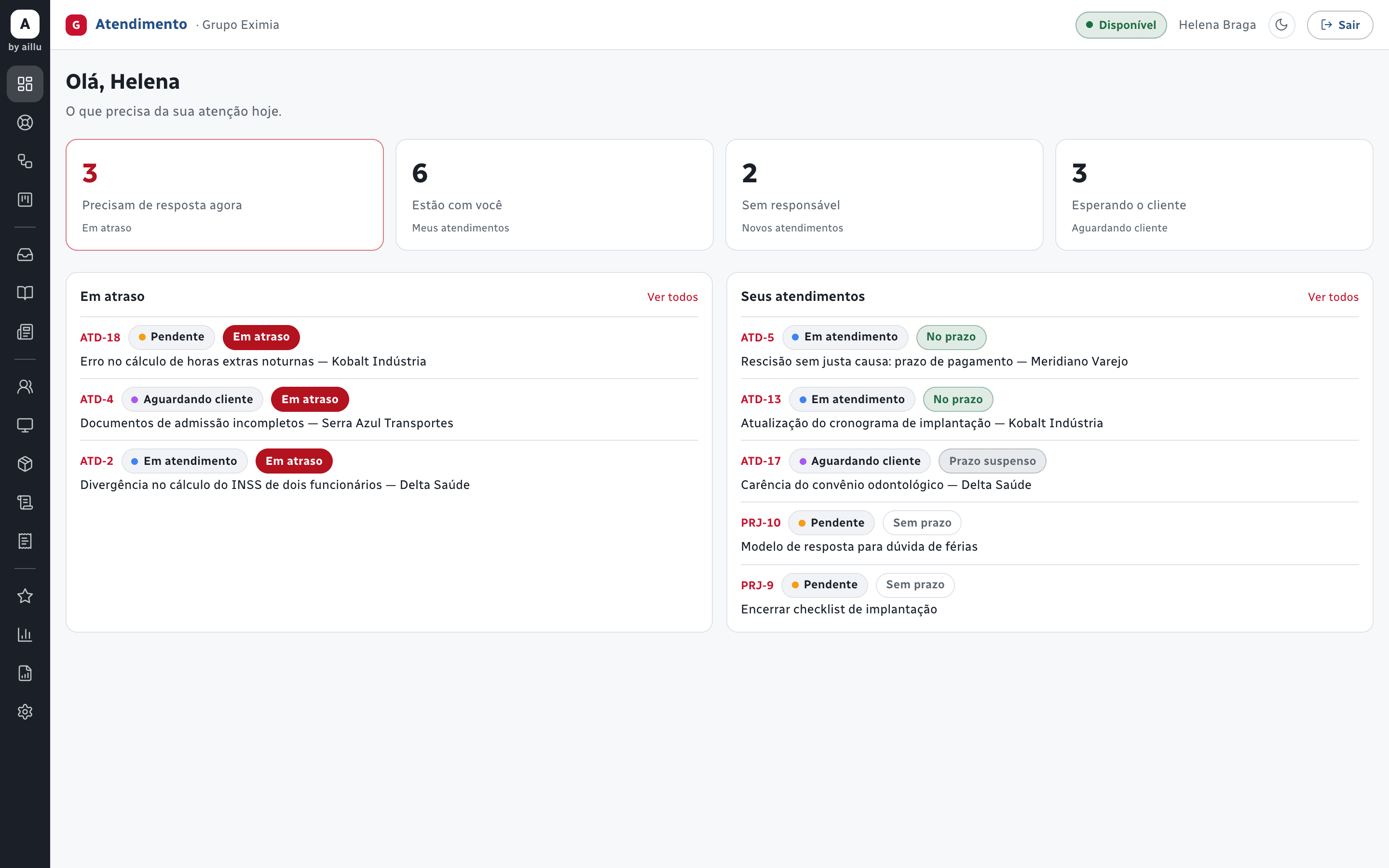The height and width of the screenshot is (868, 1389).
Task: Open the package box icon in sidebar
Action: tap(25, 463)
